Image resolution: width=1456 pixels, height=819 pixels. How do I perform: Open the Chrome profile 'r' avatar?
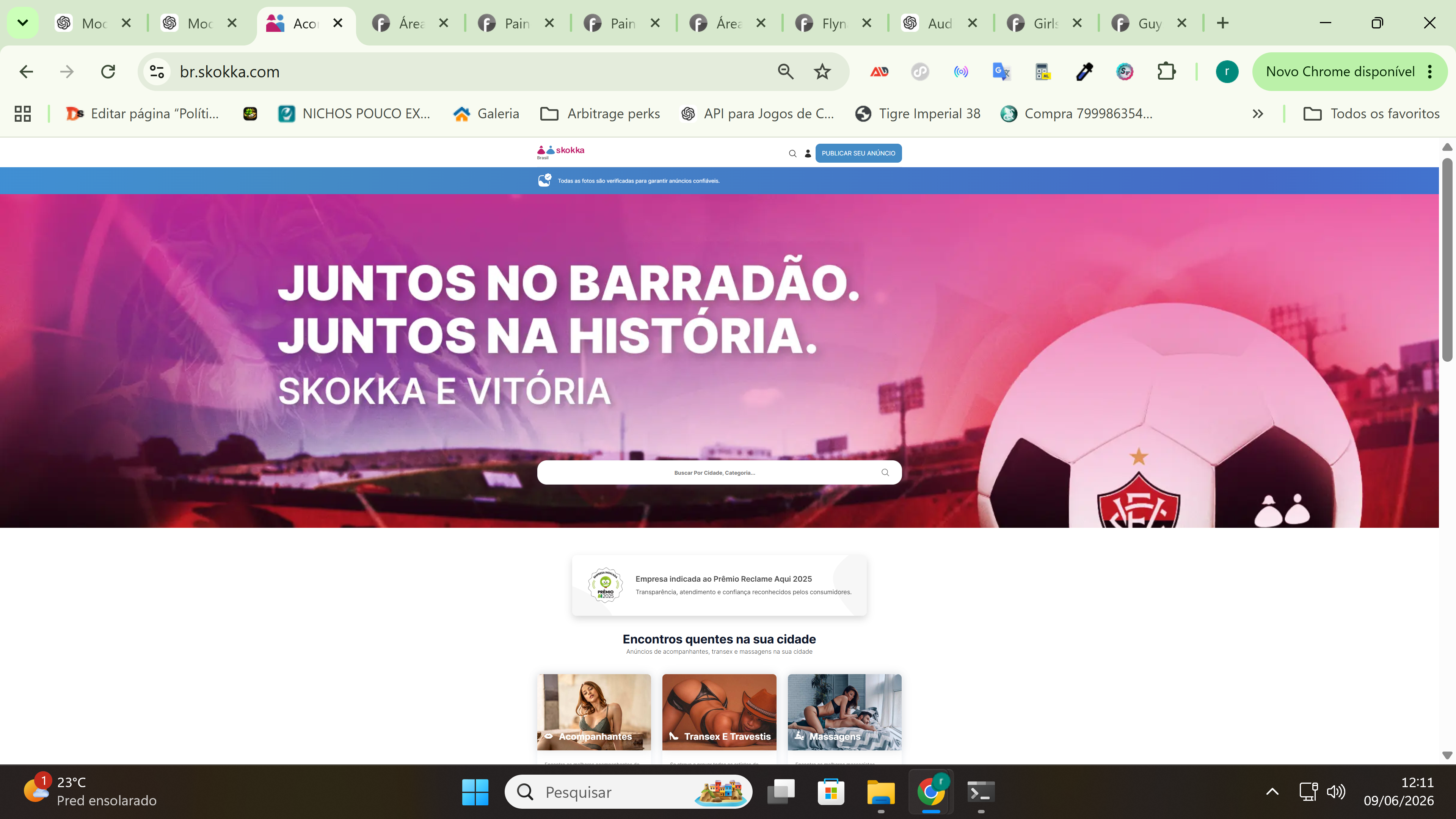pyautogui.click(x=1227, y=72)
